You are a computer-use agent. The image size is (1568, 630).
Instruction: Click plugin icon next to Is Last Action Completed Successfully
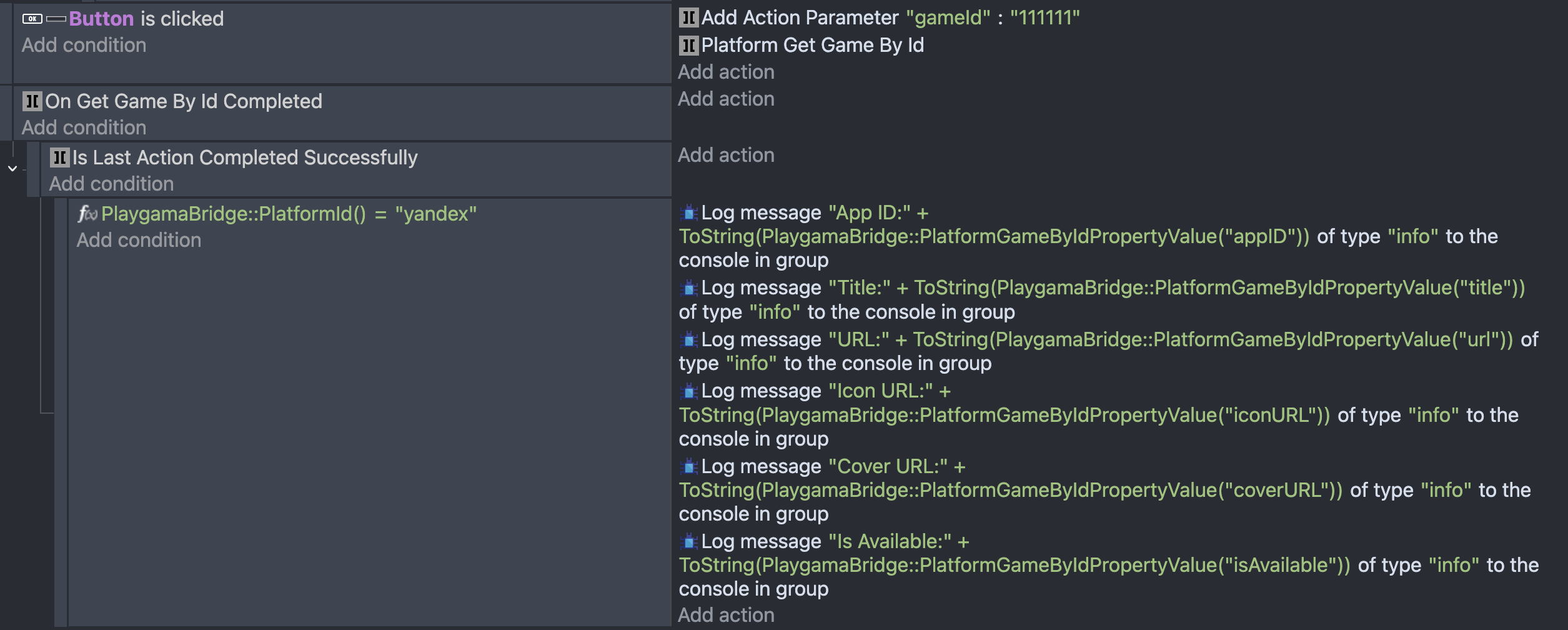click(59, 157)
